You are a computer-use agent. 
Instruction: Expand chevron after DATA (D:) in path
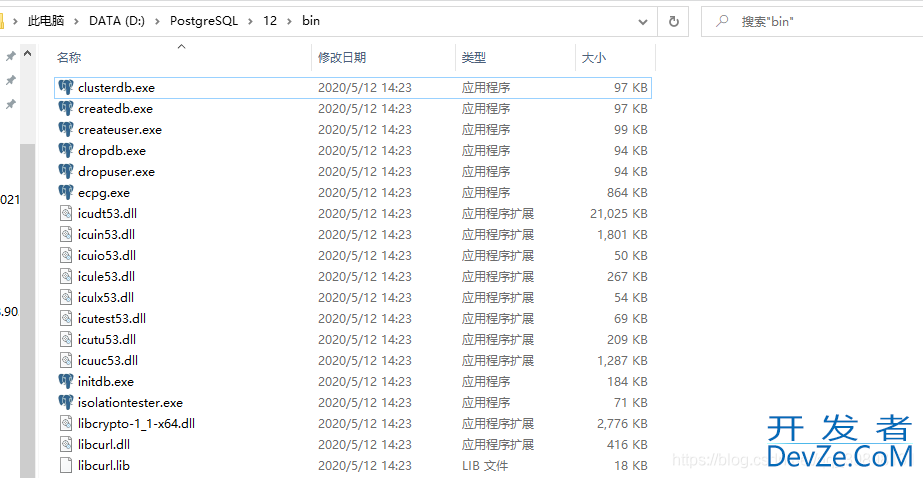point(157,21)
